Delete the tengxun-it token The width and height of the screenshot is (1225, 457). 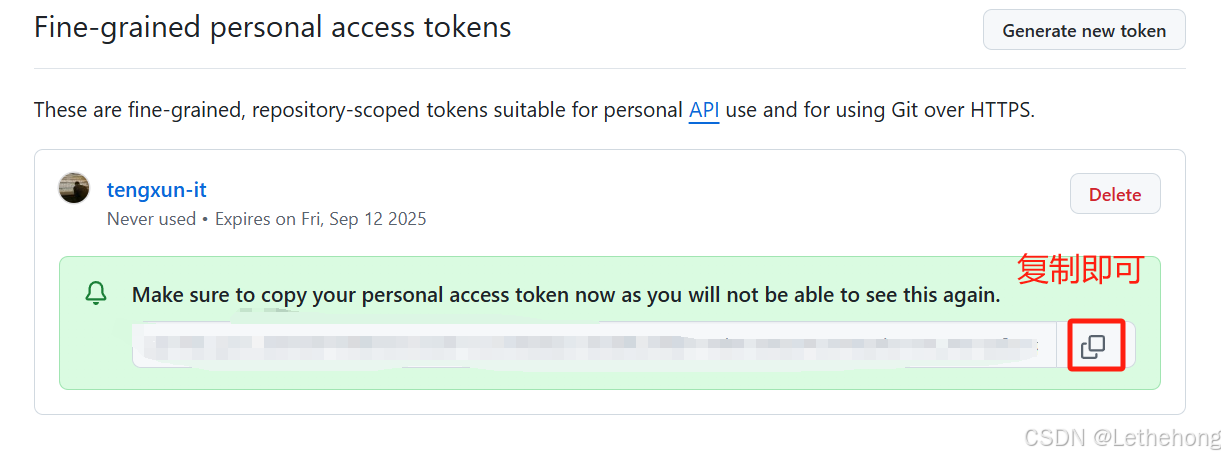pyautogui.click(x=1114, y=194)
